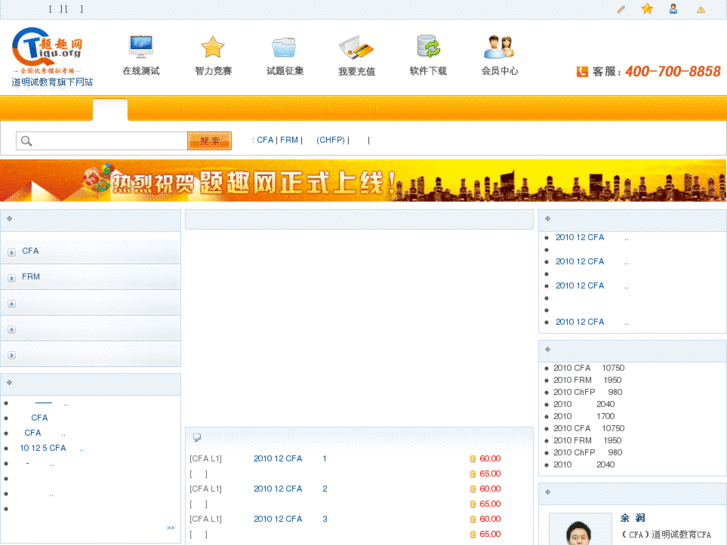The image size is (727, 545).
Task: Click the warning triangle icon in top bar
Action: [701, 9]
